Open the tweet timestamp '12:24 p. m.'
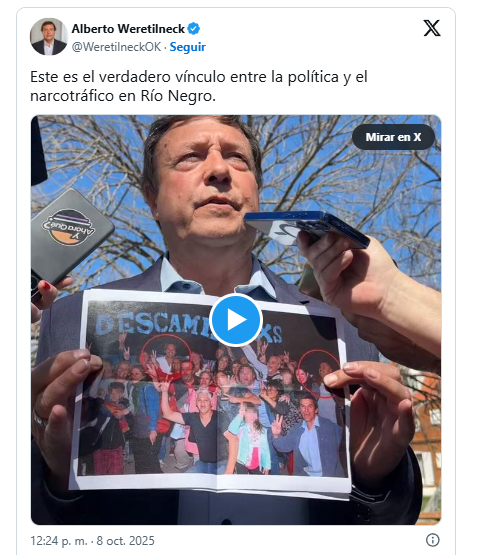The width and height of the screenshot is (499, 555). click(x=58, y=541)
